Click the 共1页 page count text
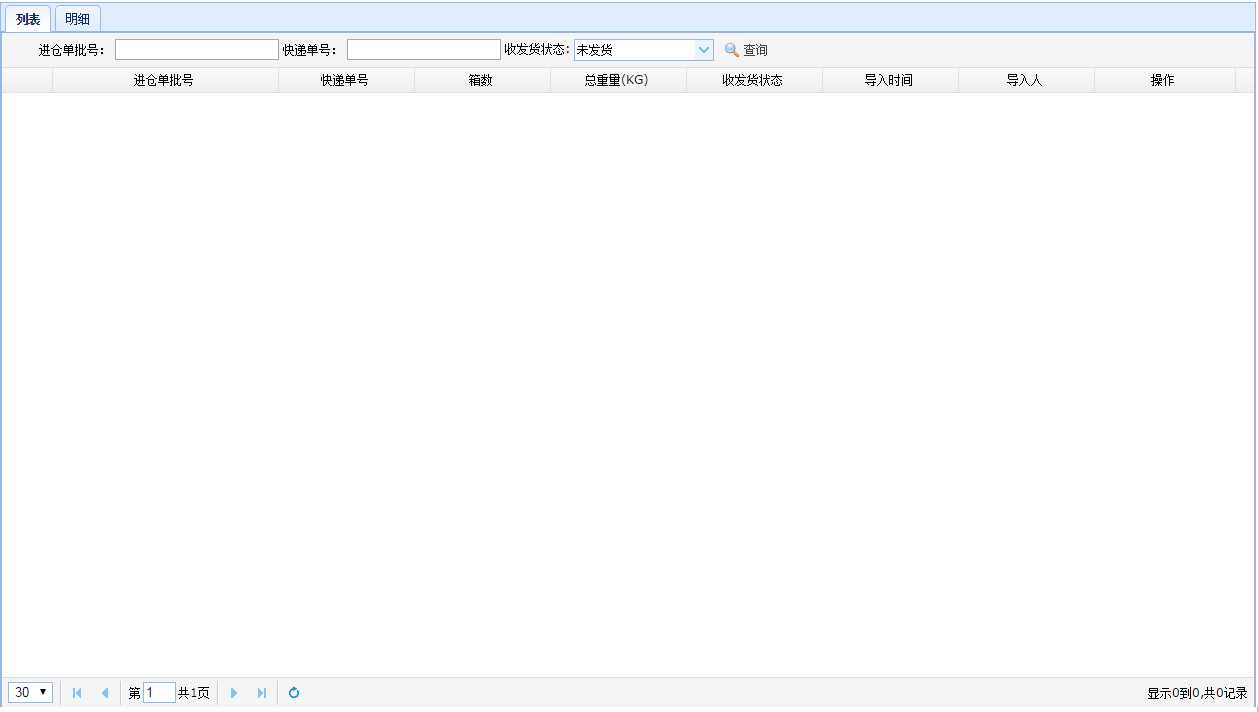Image resolution: width=1258 pixels, height=712 pixels. point(194,693)
